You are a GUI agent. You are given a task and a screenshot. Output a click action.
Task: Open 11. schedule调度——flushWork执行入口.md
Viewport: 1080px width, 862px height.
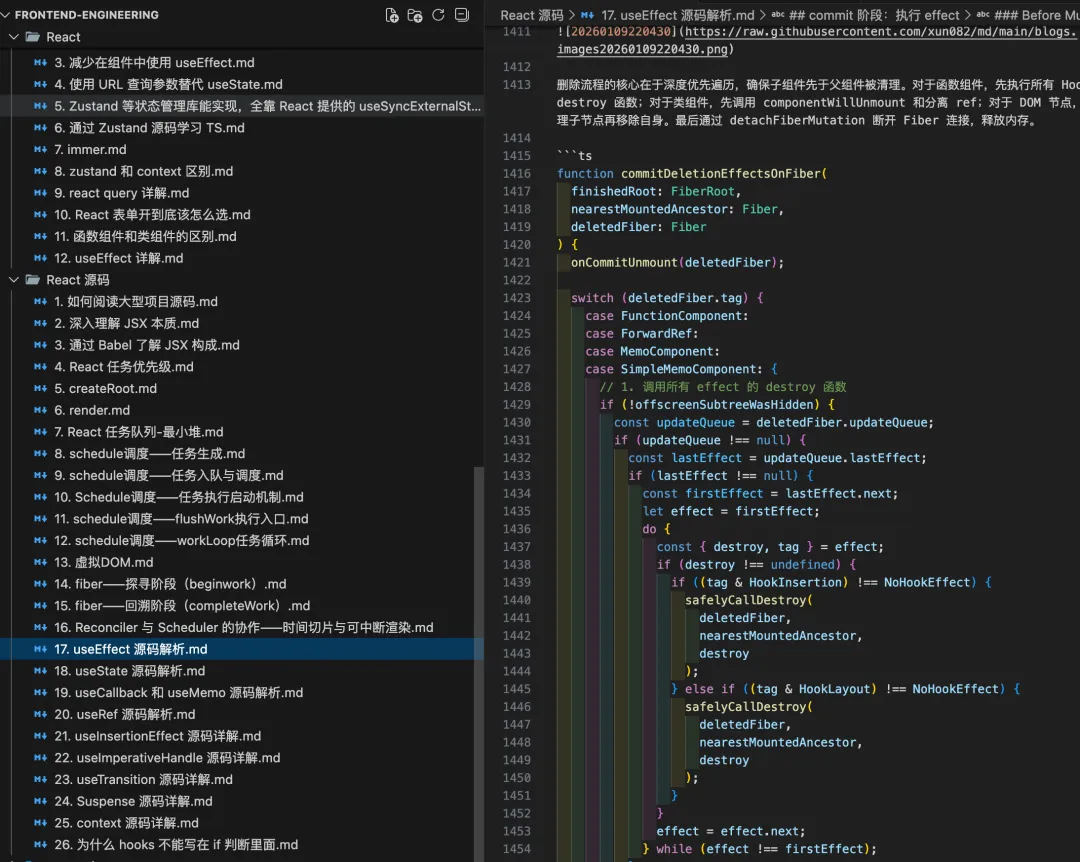coord(242,518)
